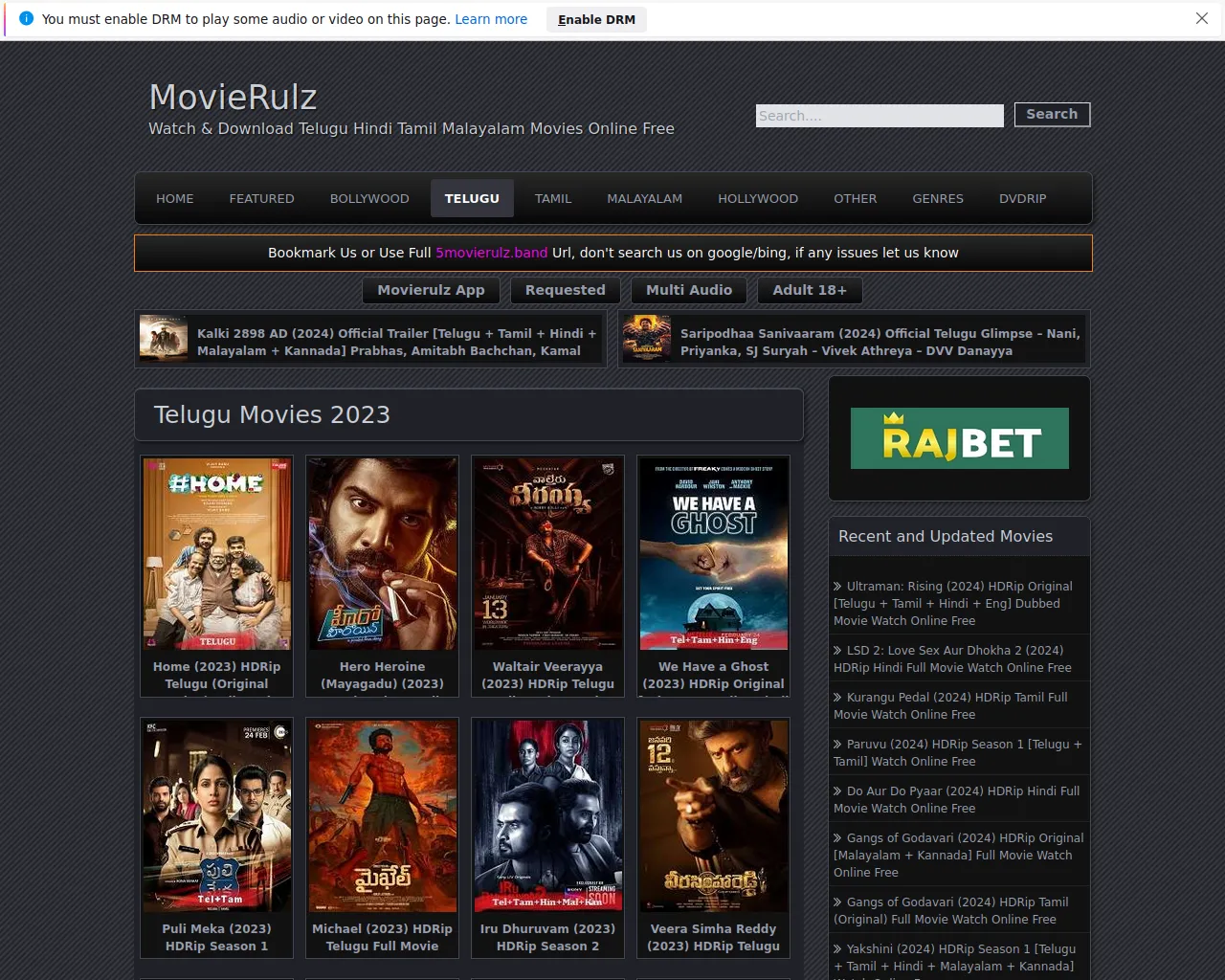Open the Other menu item

855,198
